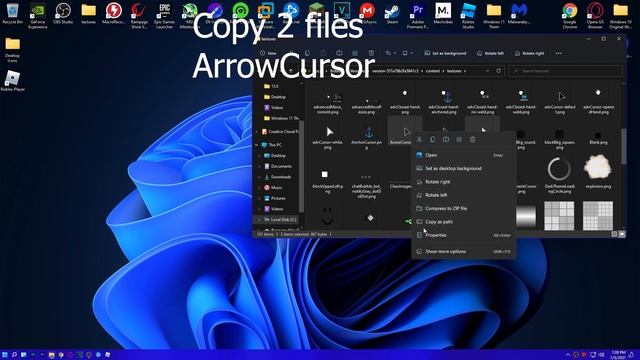
Task: Select advCursor-default.png file
Action: tap(560, 101)
